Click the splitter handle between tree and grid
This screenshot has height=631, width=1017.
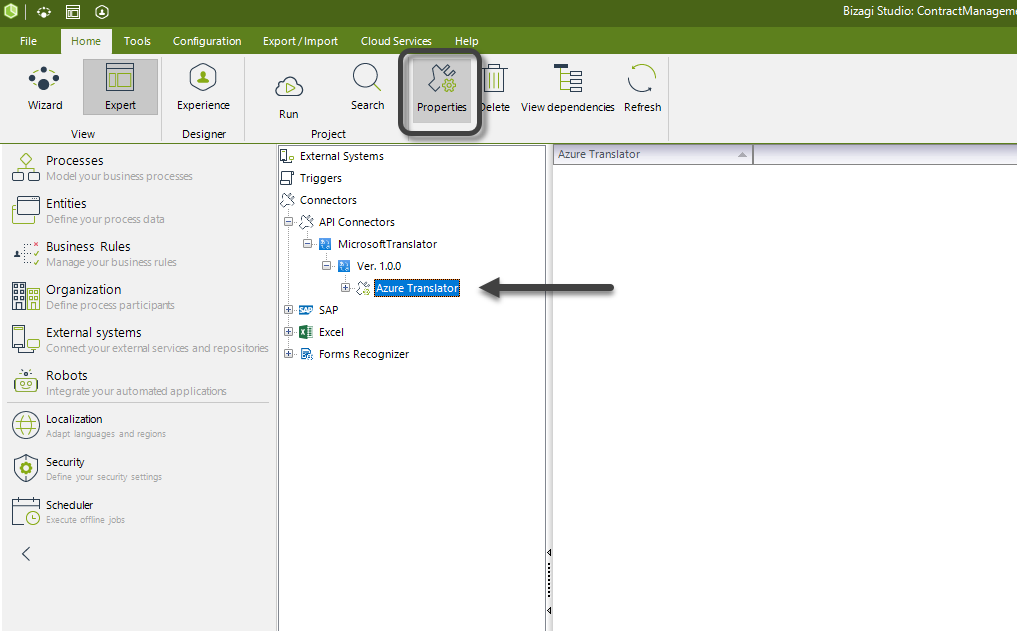pyautogui.click(x=549, y=581)
